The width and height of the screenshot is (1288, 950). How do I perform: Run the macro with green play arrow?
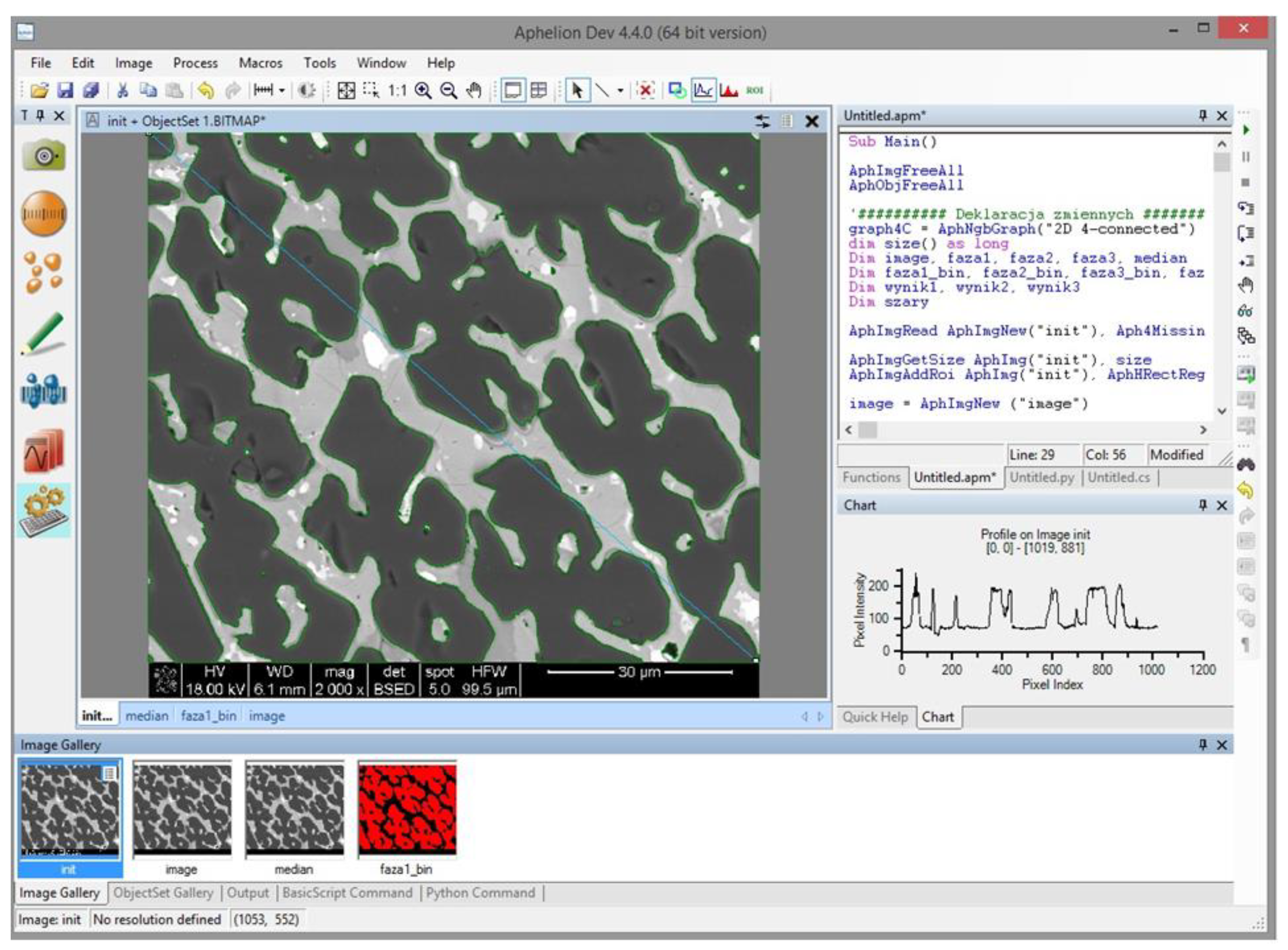point(1246,130)
